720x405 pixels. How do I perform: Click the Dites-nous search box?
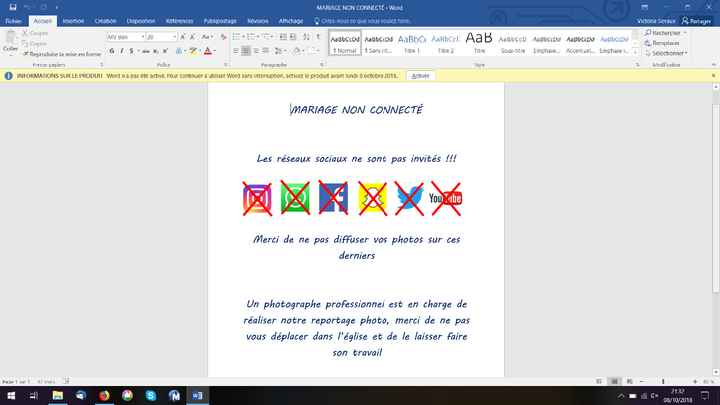362,21
